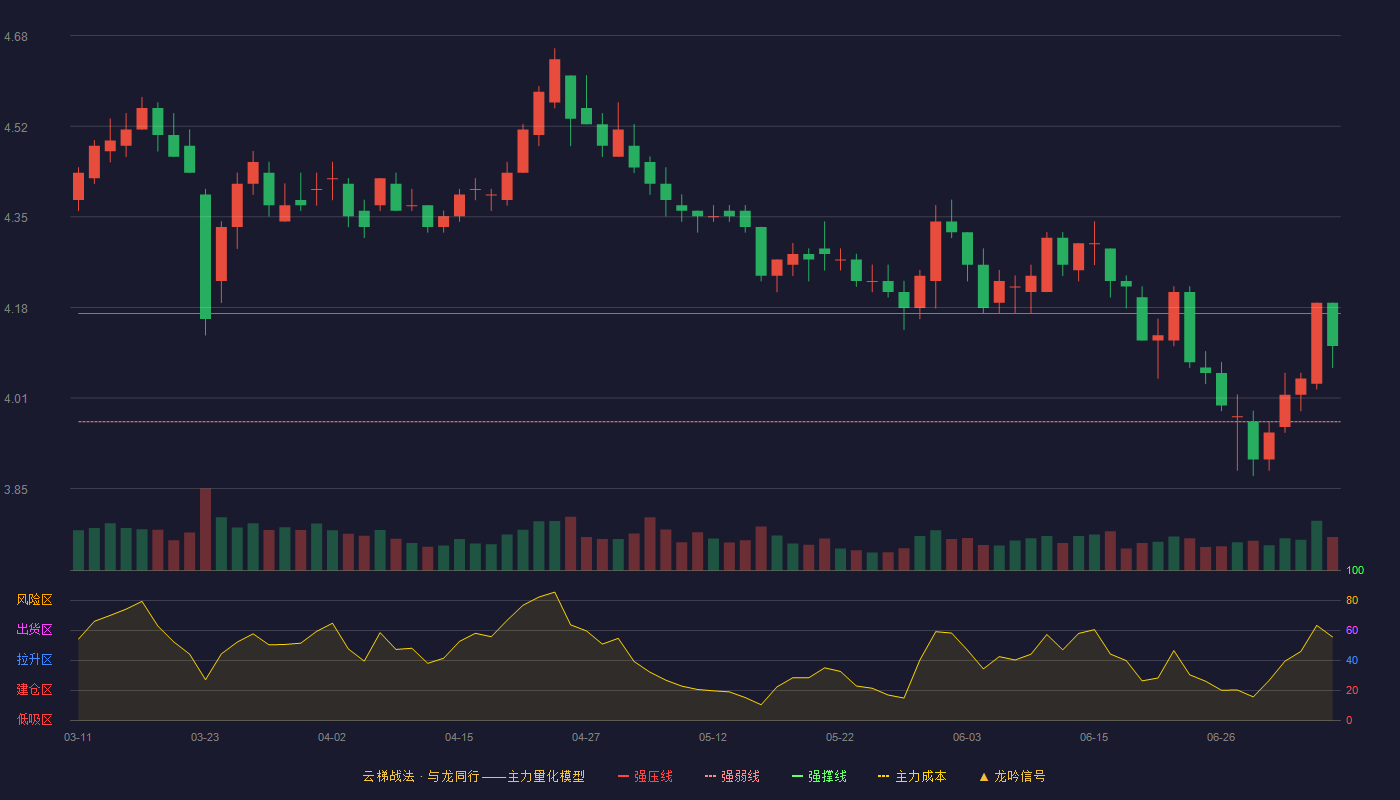Click the 60 indicator axis value
1400x800 pixels.
point(1352,630)
